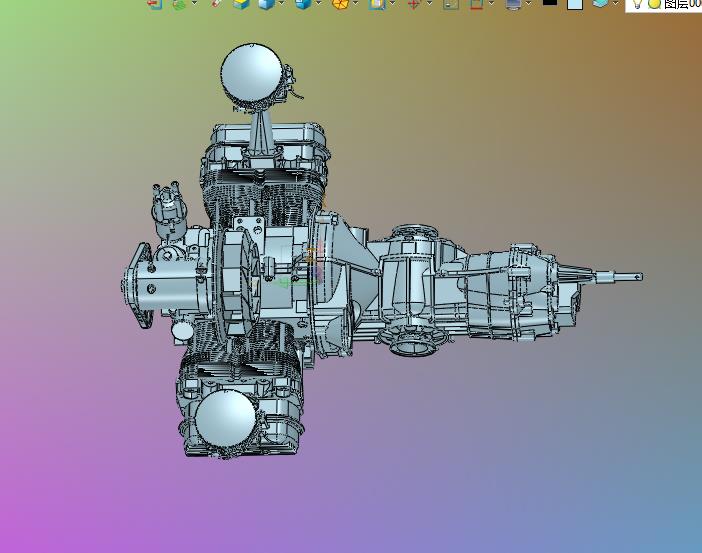Click the gray square icon
The height and width of the screenshot is (553, 702).
point(451,4)
